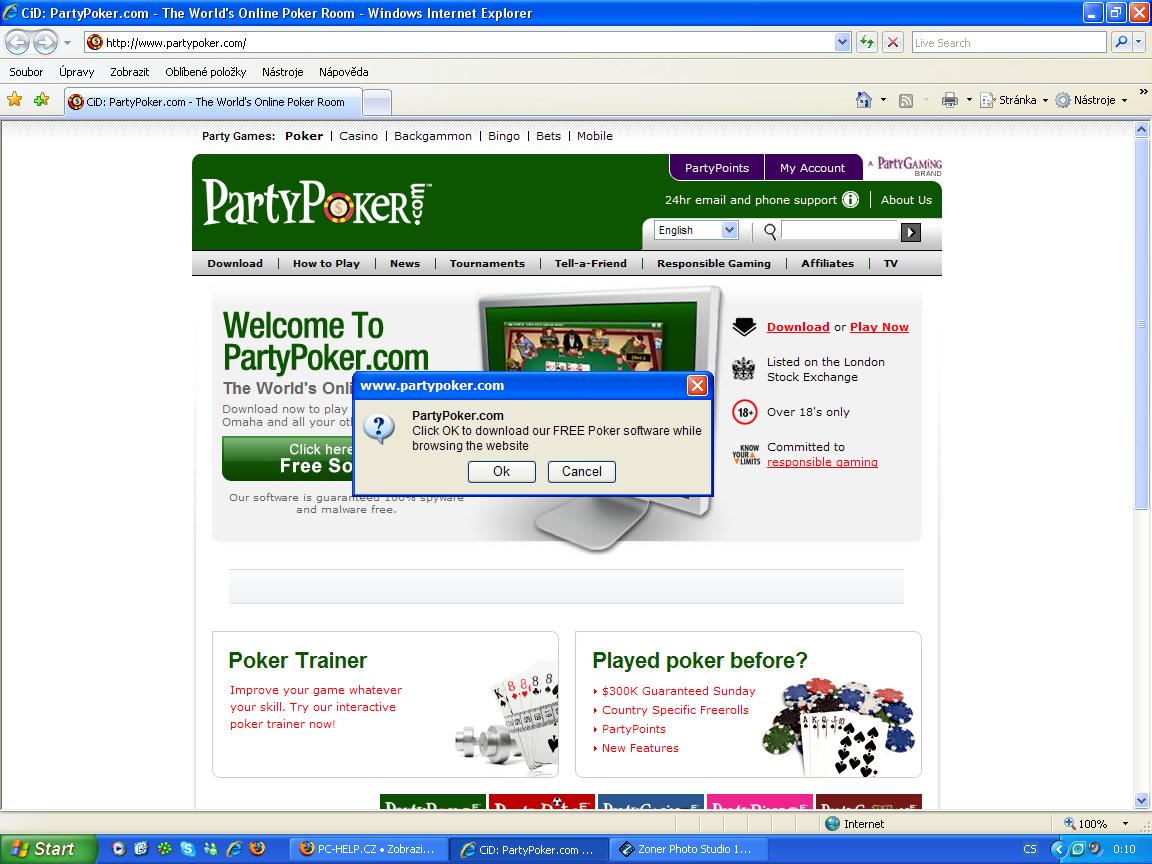The width and height of the screenshot is (1152, 864).
Task: Click the Home house icon in toolbar
Action: tap(864, 100)
